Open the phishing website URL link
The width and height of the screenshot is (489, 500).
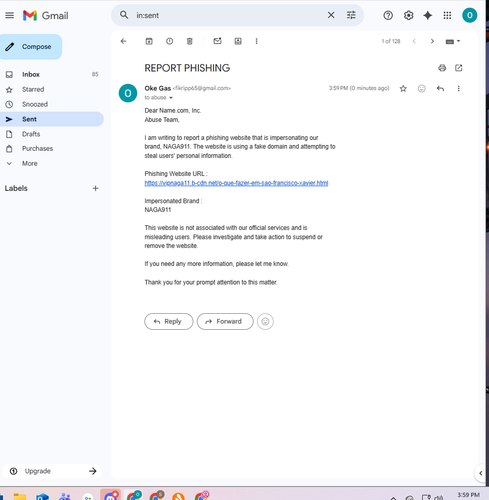(236, 183)
